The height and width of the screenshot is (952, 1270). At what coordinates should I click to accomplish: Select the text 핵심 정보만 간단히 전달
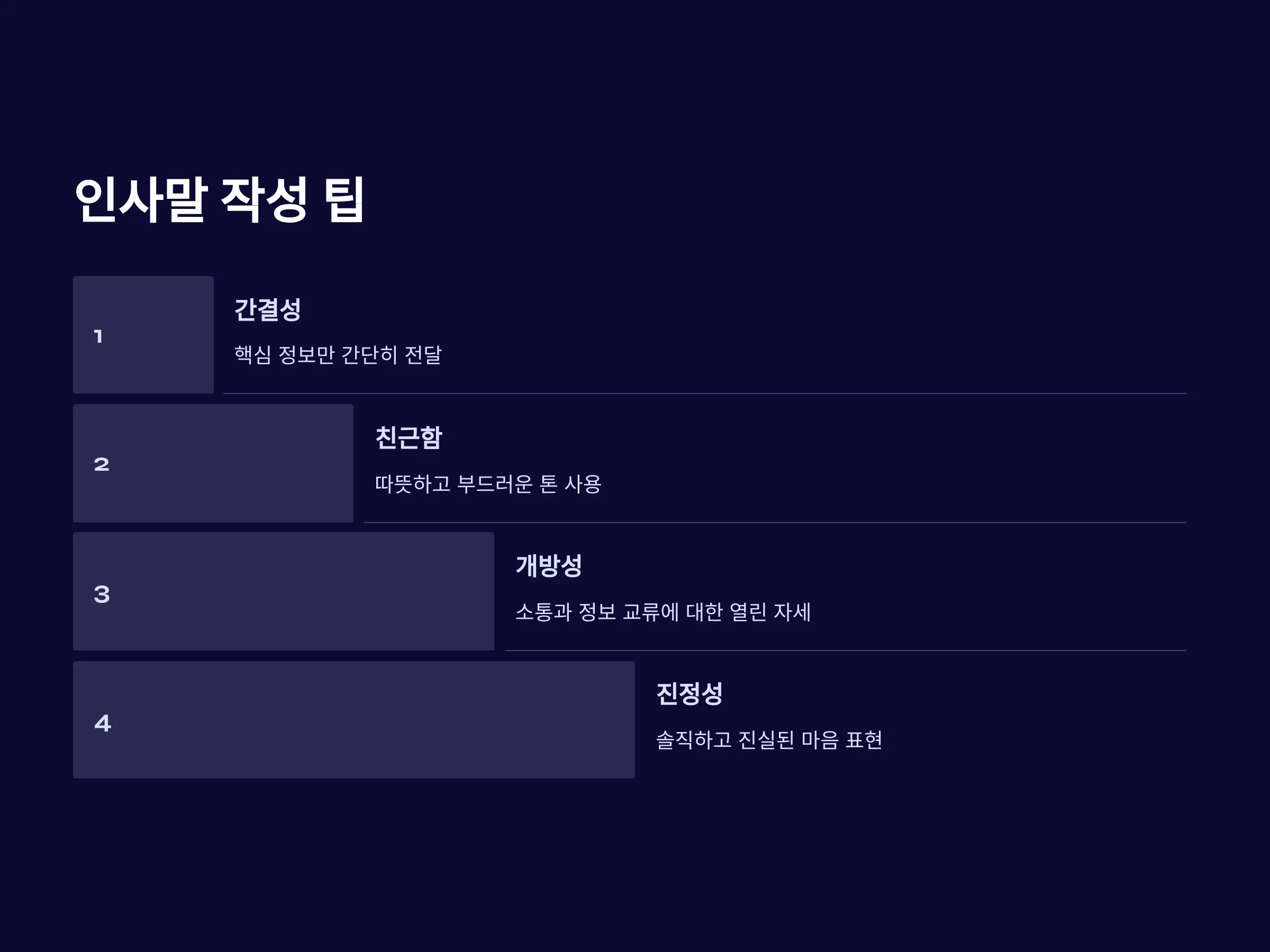tap(338, 355)
